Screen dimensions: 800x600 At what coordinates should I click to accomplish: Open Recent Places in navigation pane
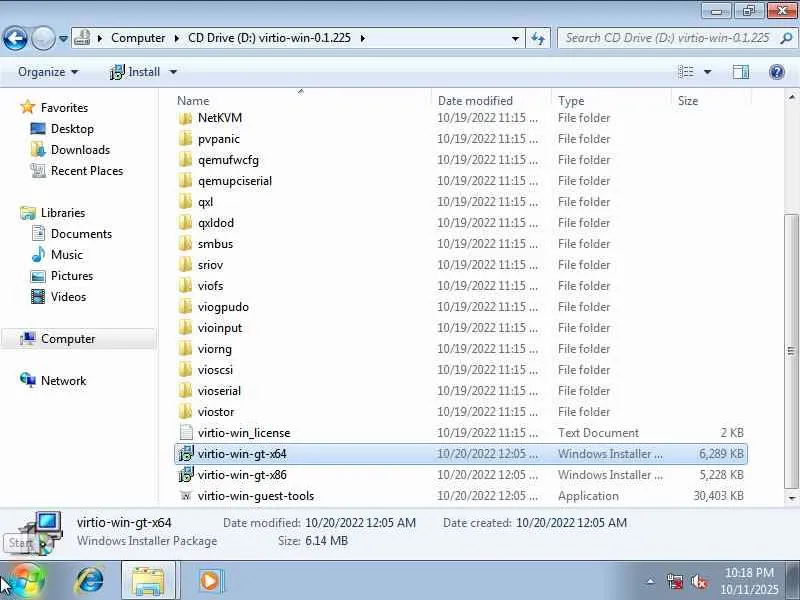(87, 170)
